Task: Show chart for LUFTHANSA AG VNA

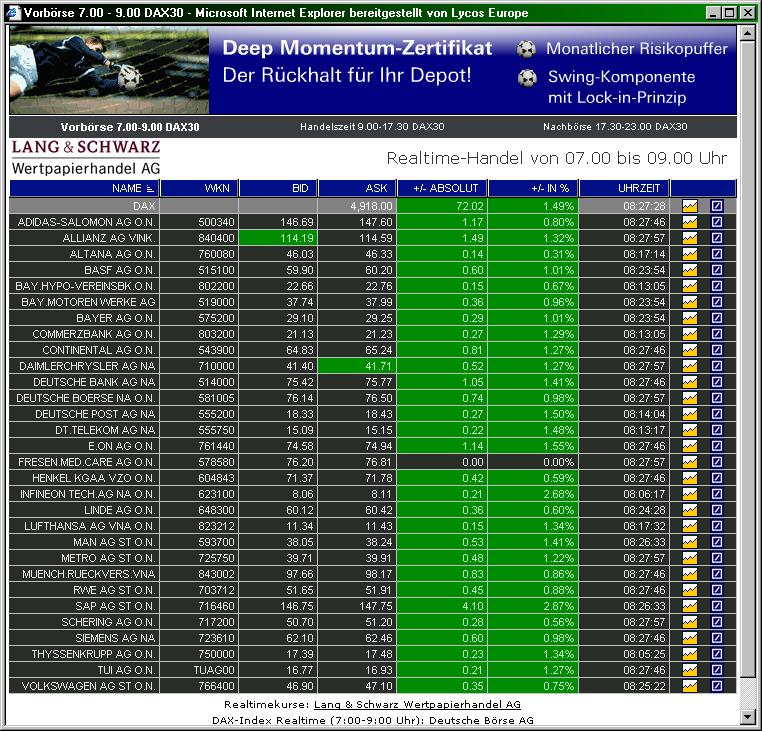Action: click(690, 526)
